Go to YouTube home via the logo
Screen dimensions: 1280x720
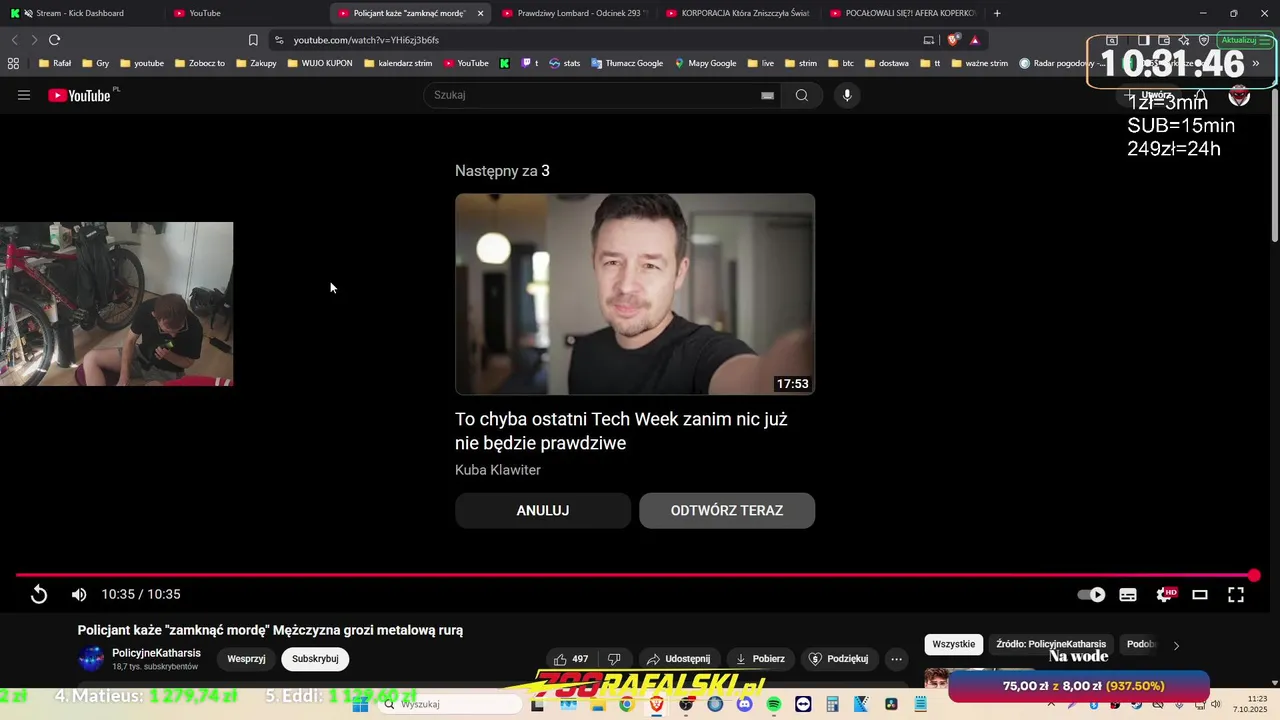(79, 95)
